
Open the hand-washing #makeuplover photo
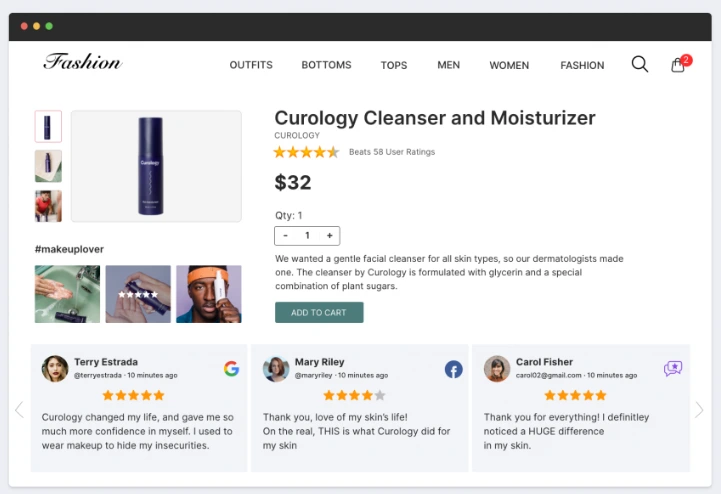67,294
